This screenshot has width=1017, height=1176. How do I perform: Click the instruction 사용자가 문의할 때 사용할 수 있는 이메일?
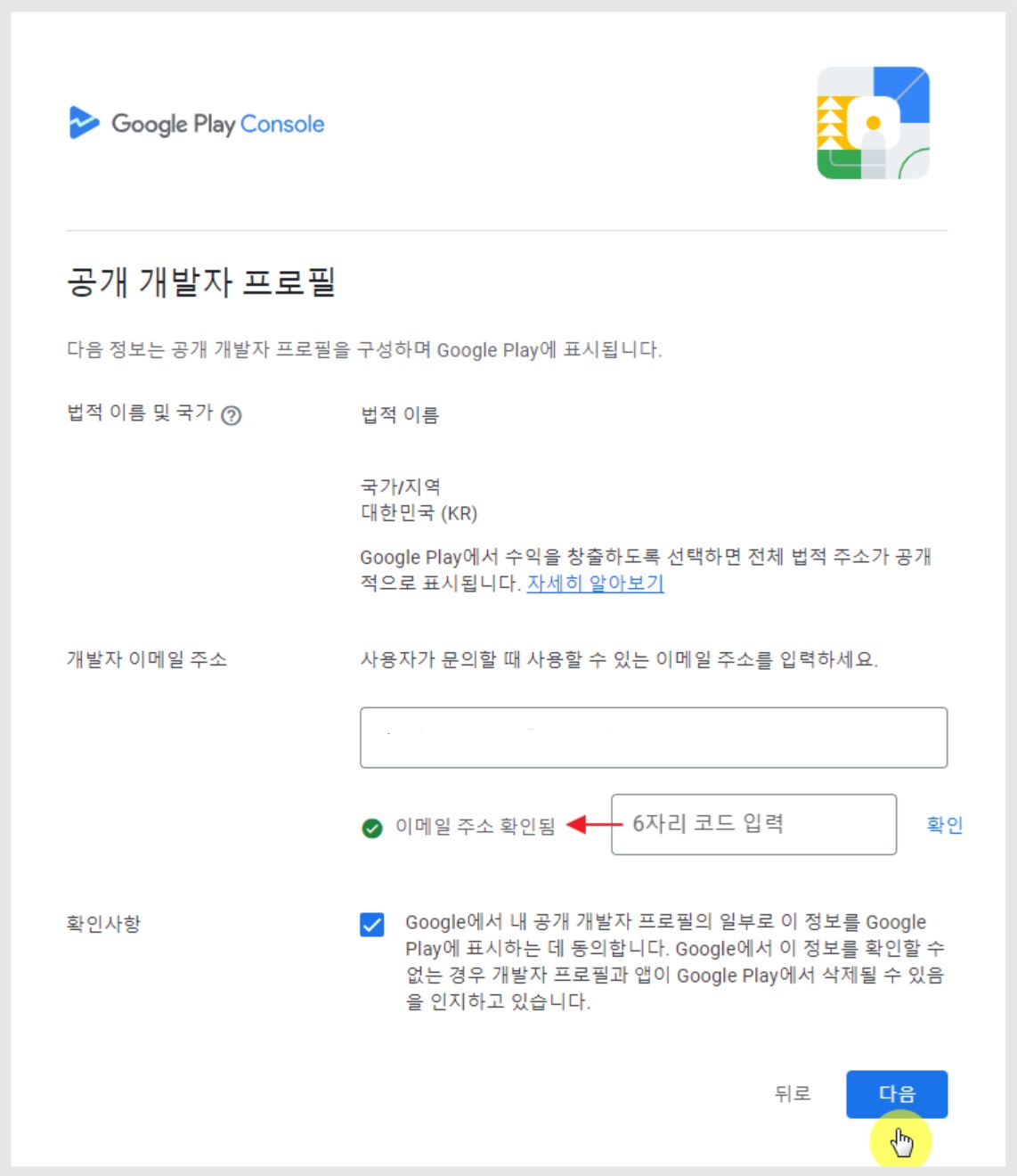tap(619, 659)
